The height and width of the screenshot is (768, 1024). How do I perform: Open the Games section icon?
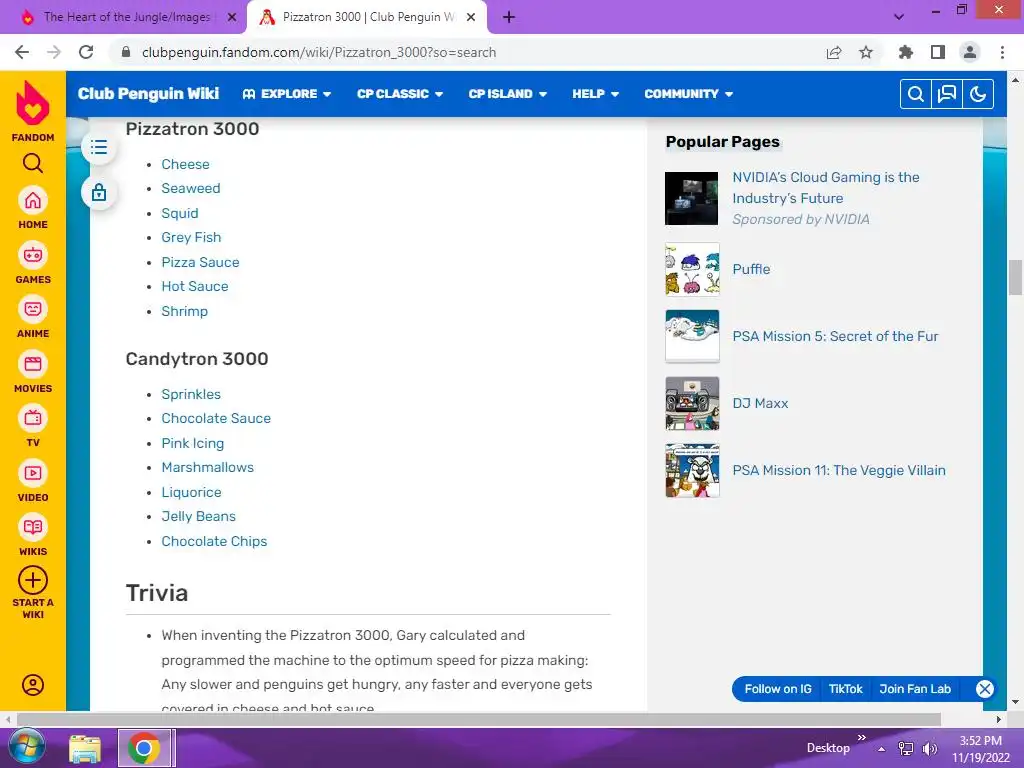point(33,255)
